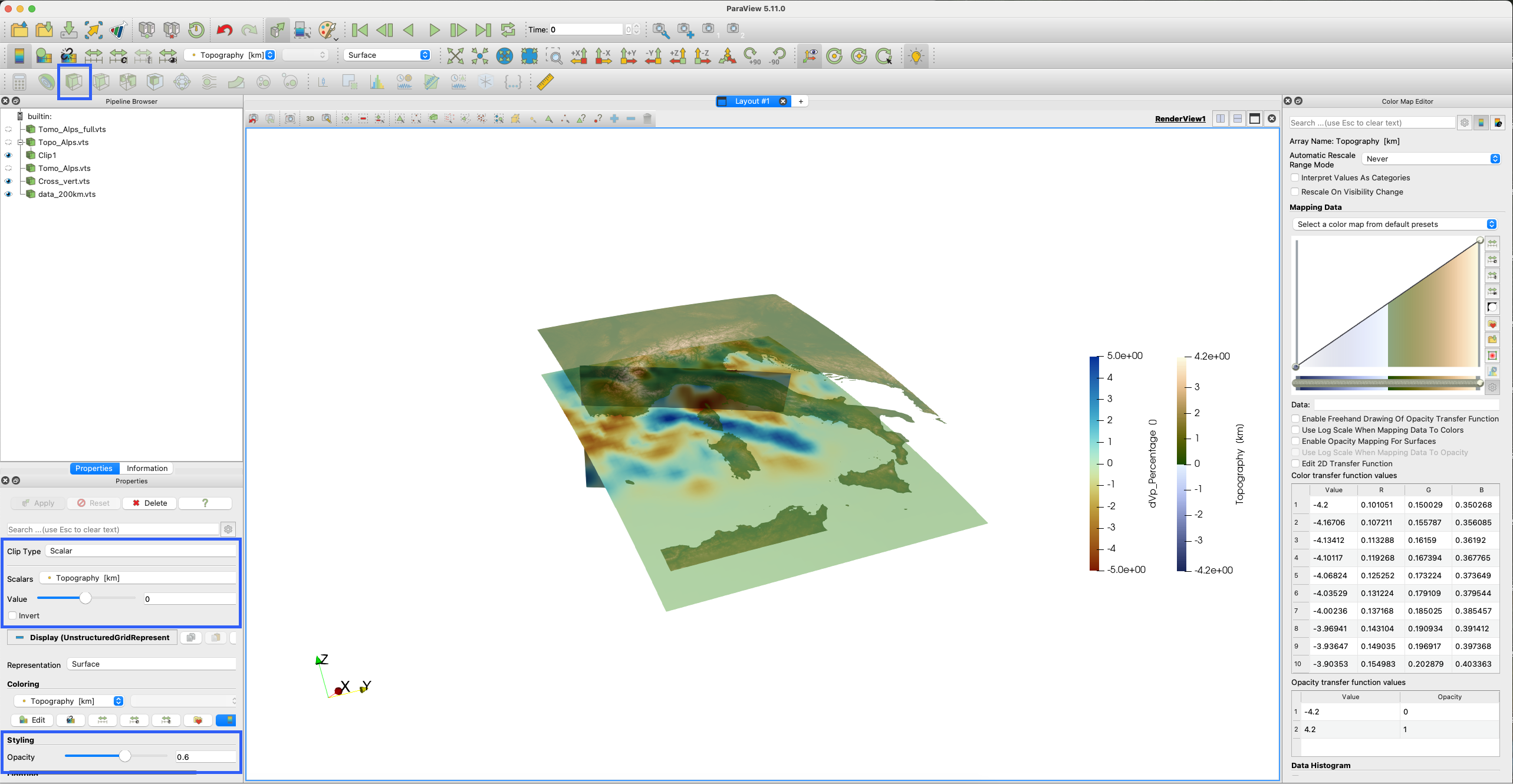This screenshot has width=1513, height=784.
Task: Collapse the Topo_Alps.vts tree node
Action: coord(20,143)
